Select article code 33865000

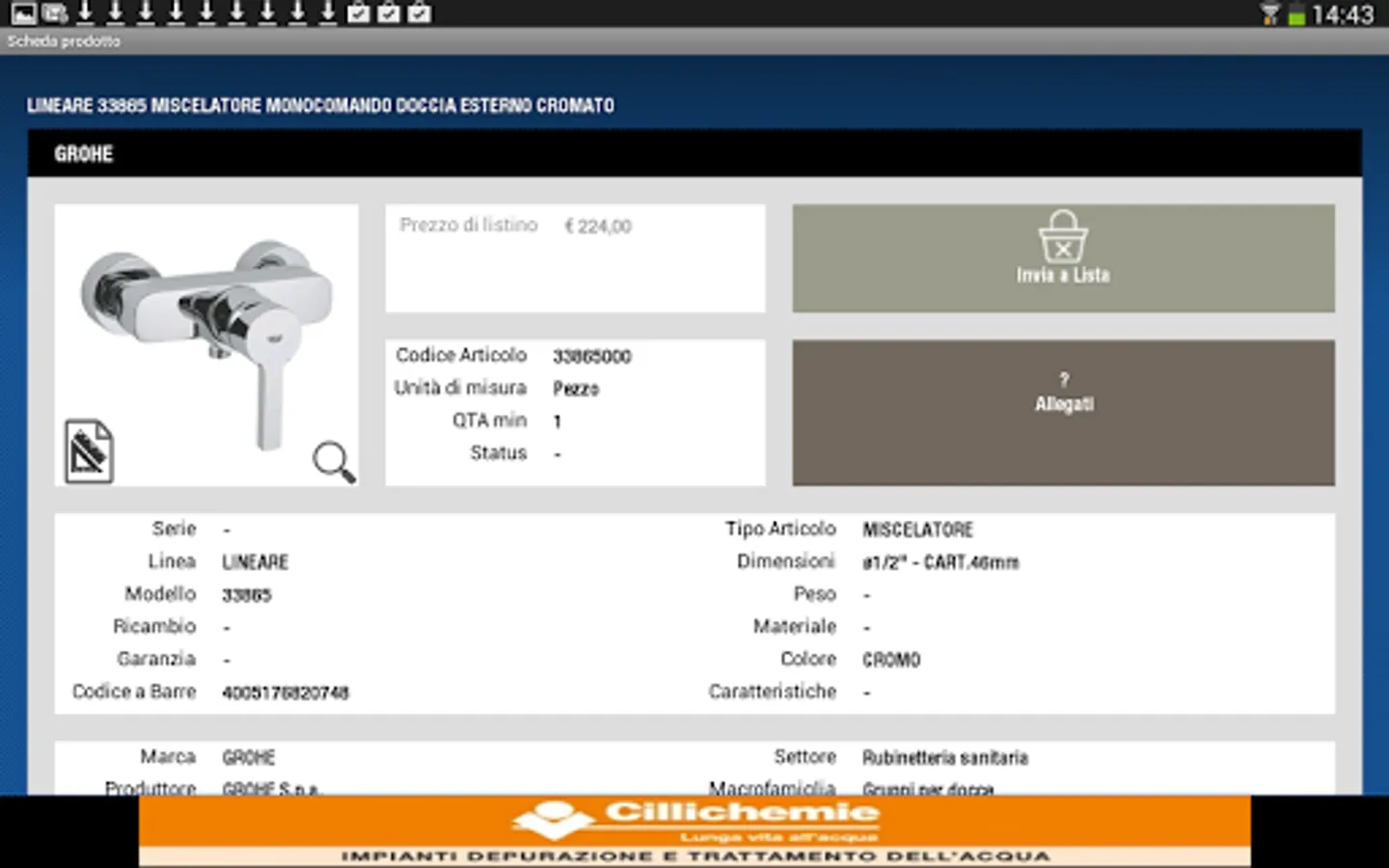pyautogui.click(x=592, y=357)
